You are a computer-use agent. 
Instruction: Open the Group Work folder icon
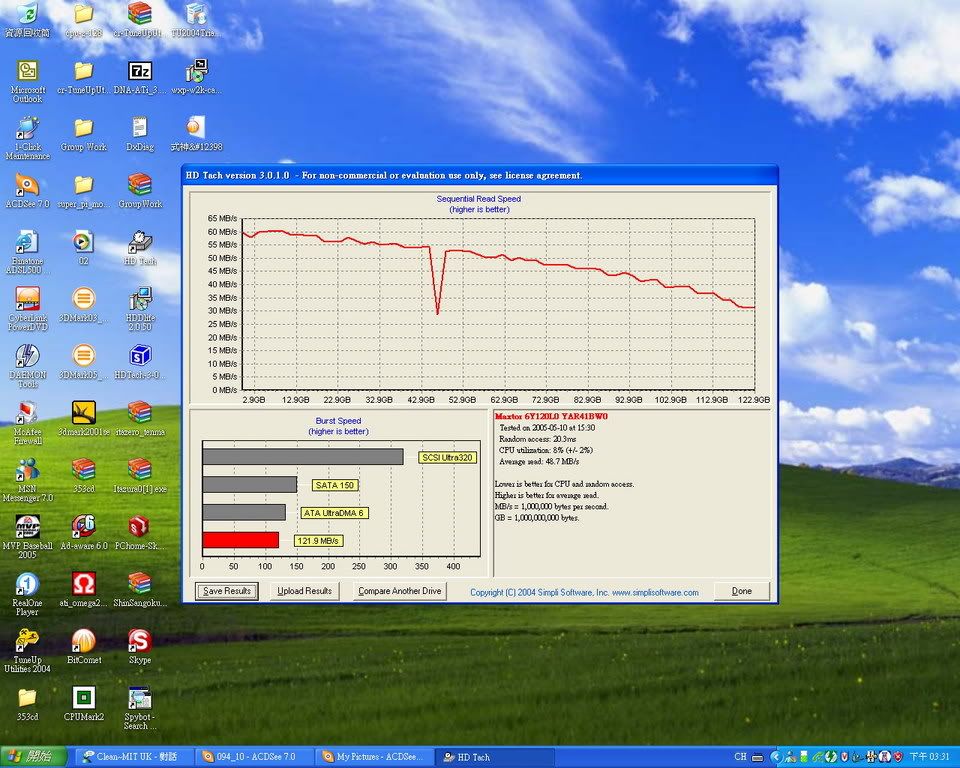(x=83, y=134)
